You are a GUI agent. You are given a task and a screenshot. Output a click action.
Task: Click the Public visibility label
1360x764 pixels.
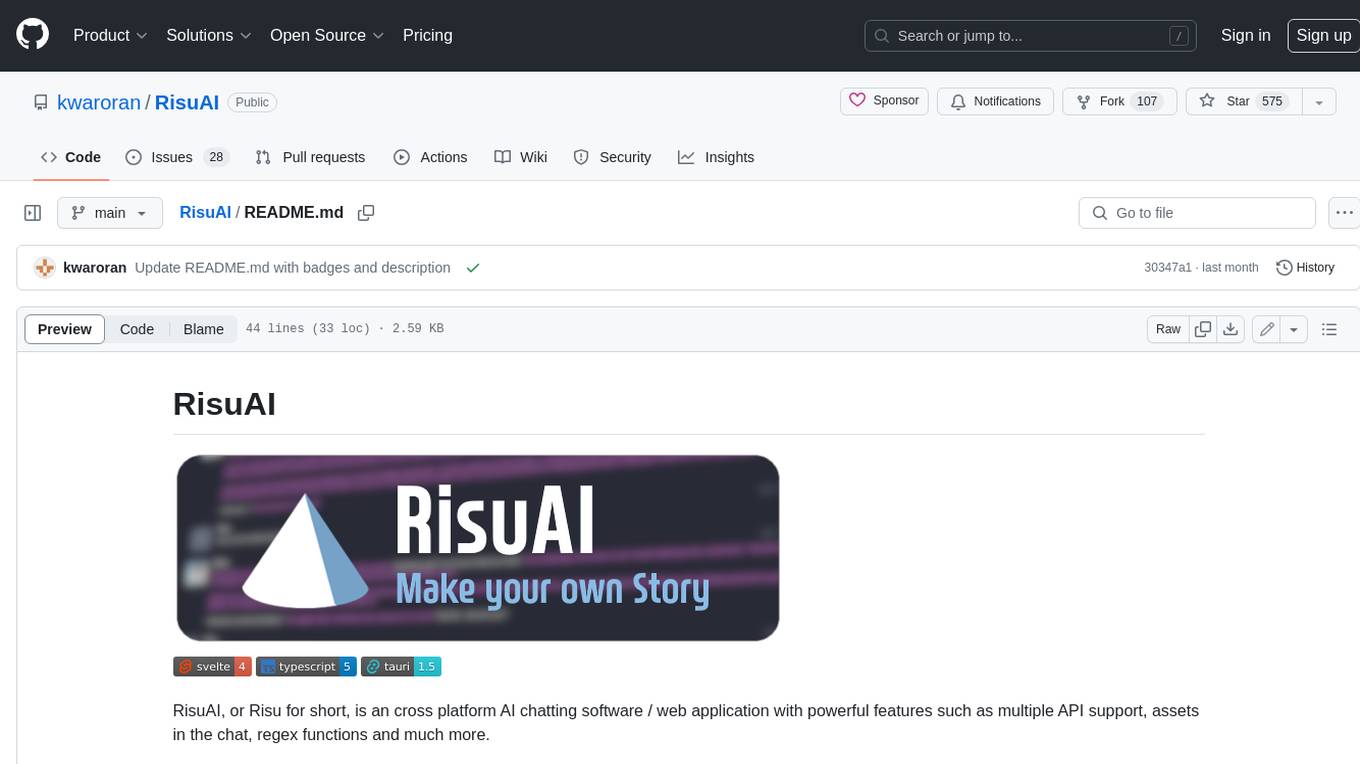pyautogui.click(x=252, y=102)
